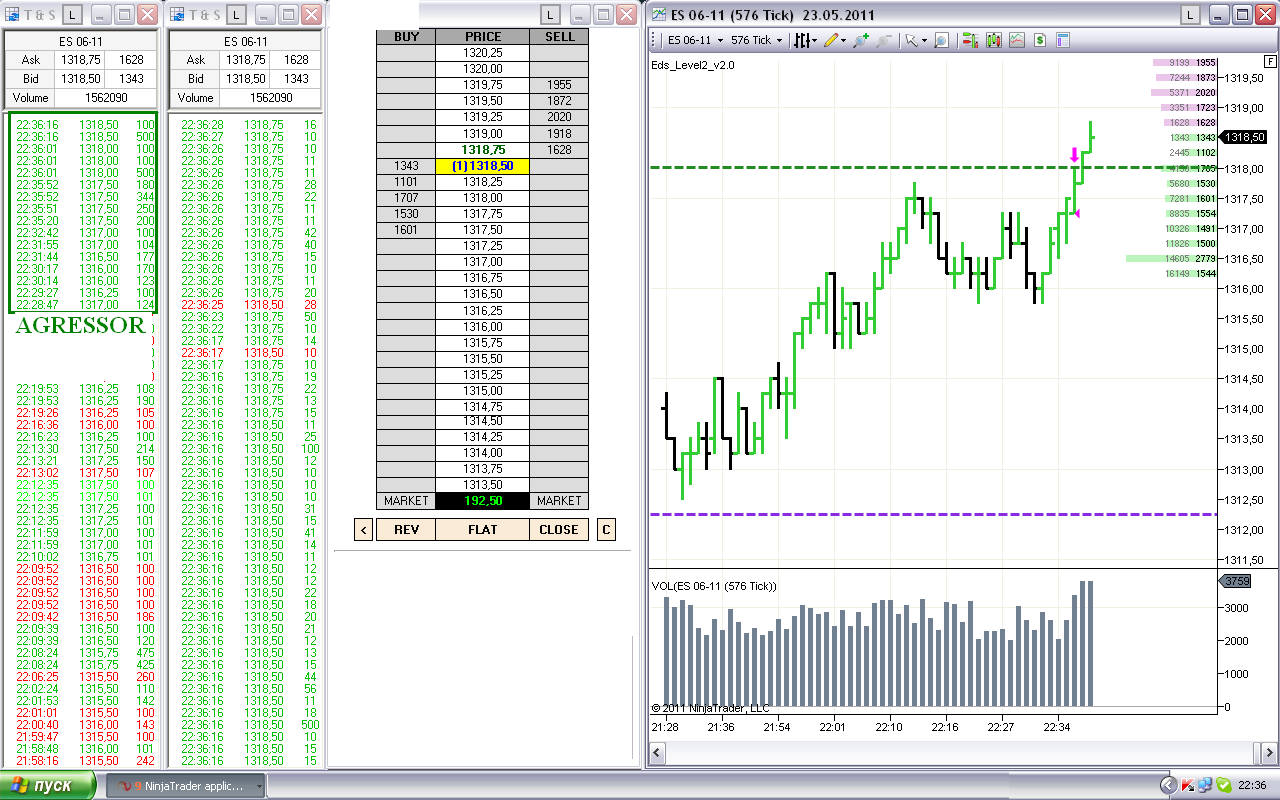Expand the cursor type dropdown arrow

924,40
